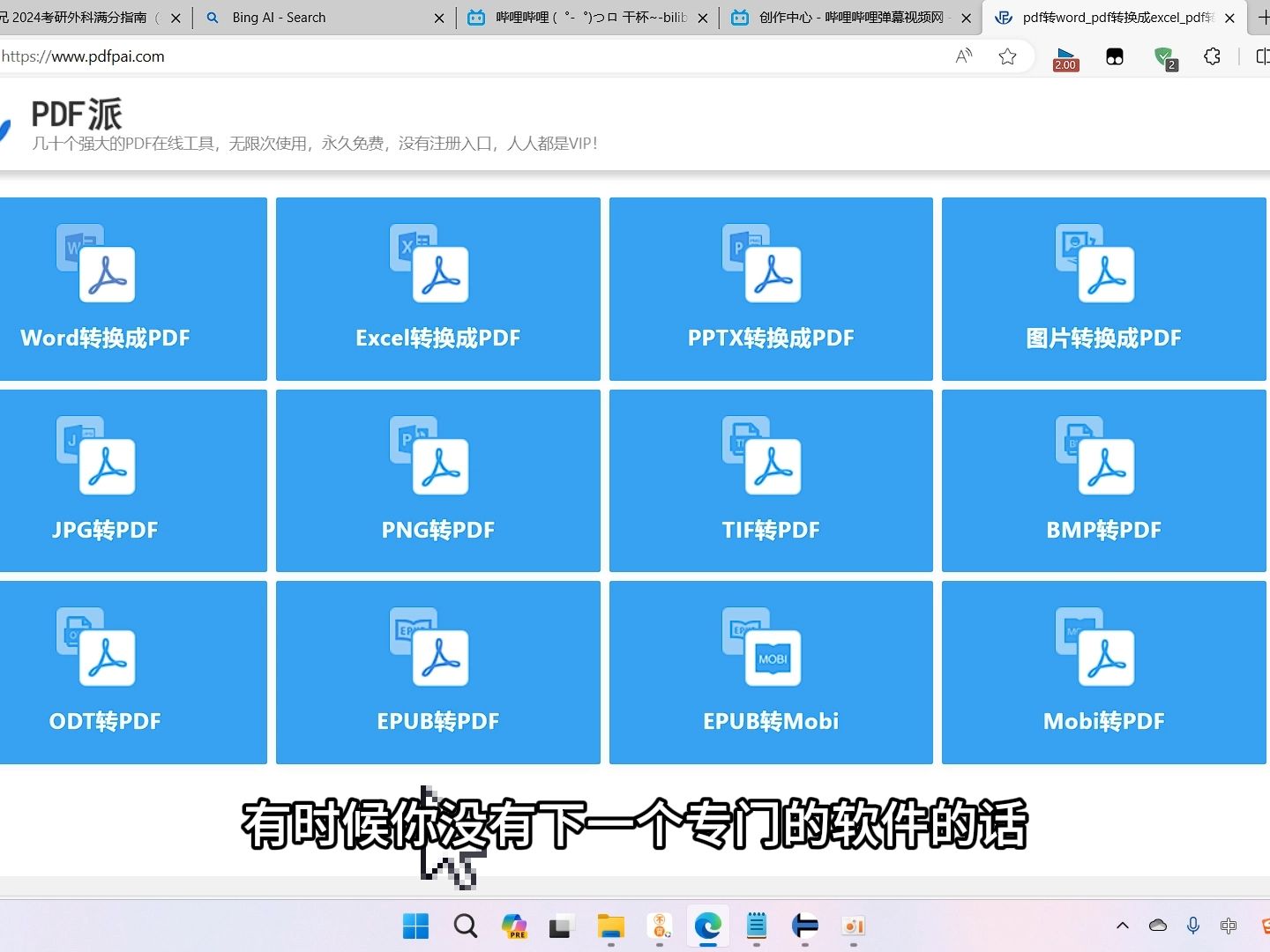Open the ODT转PDF converter icon
The height and width of the screenshot is (952, 1270).
(96, 647)
